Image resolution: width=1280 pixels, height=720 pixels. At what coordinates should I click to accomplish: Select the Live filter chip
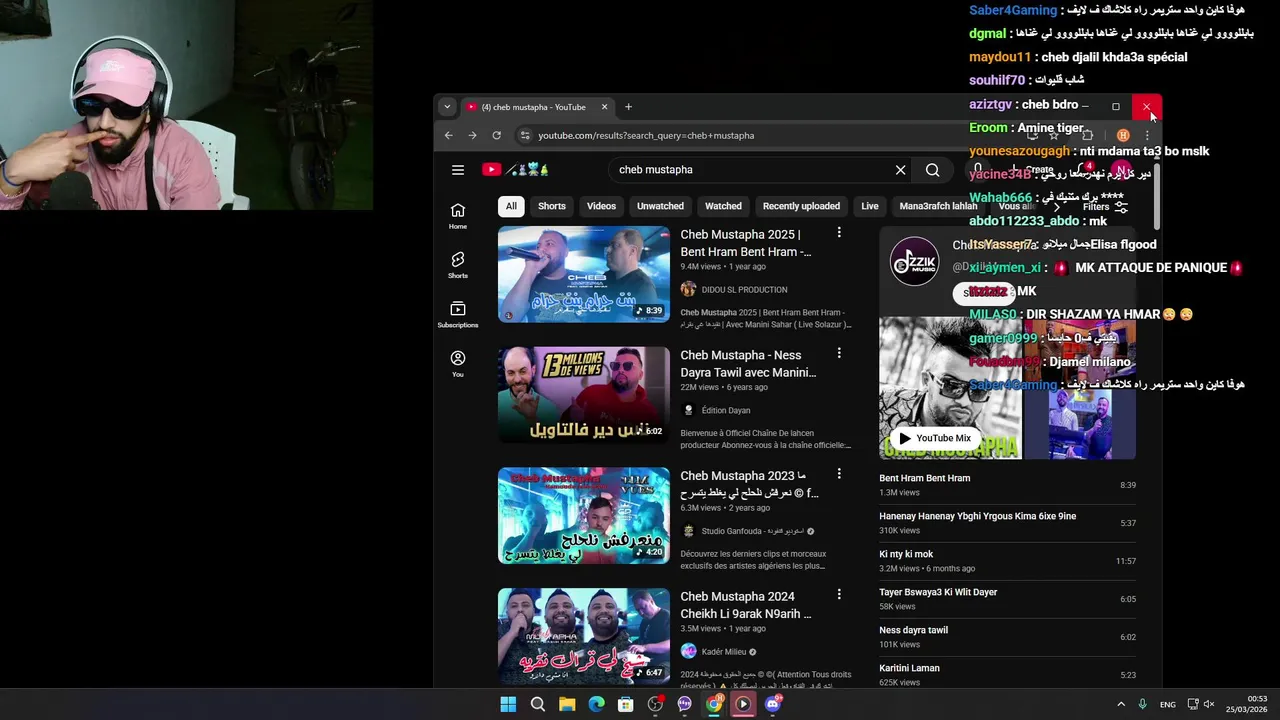click(x=870, y=206)
